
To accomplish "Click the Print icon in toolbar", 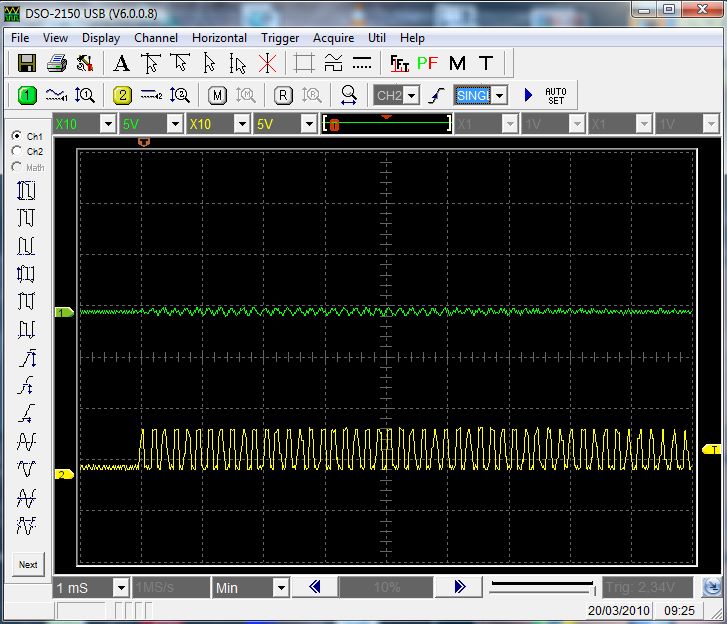I will coord(56,63).
